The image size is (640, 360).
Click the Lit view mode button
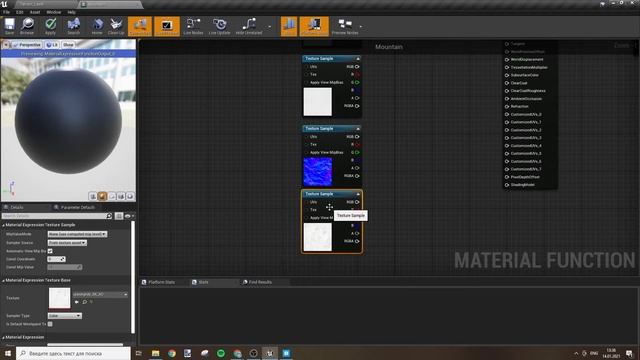(x=52, y=45)
